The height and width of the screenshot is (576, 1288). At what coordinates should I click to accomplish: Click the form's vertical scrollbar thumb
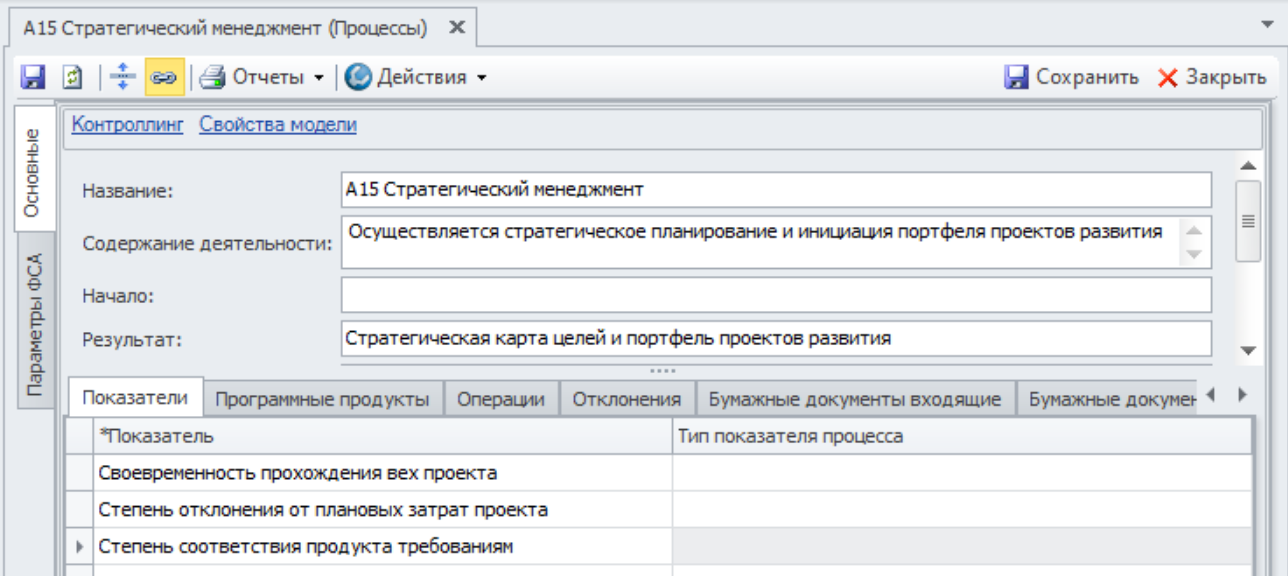click(x=1247, y=220)
